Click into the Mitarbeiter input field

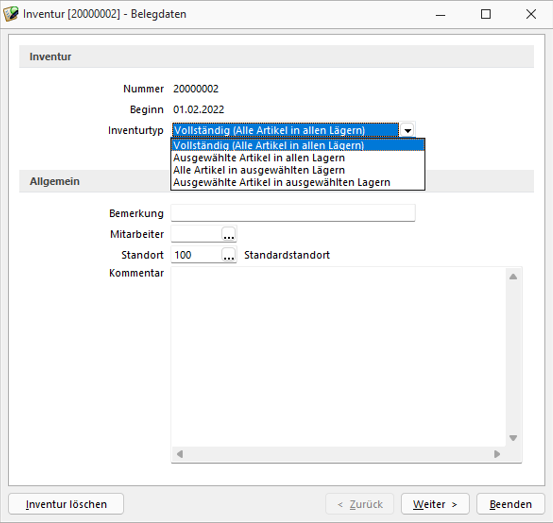click(x=196, y=234)
